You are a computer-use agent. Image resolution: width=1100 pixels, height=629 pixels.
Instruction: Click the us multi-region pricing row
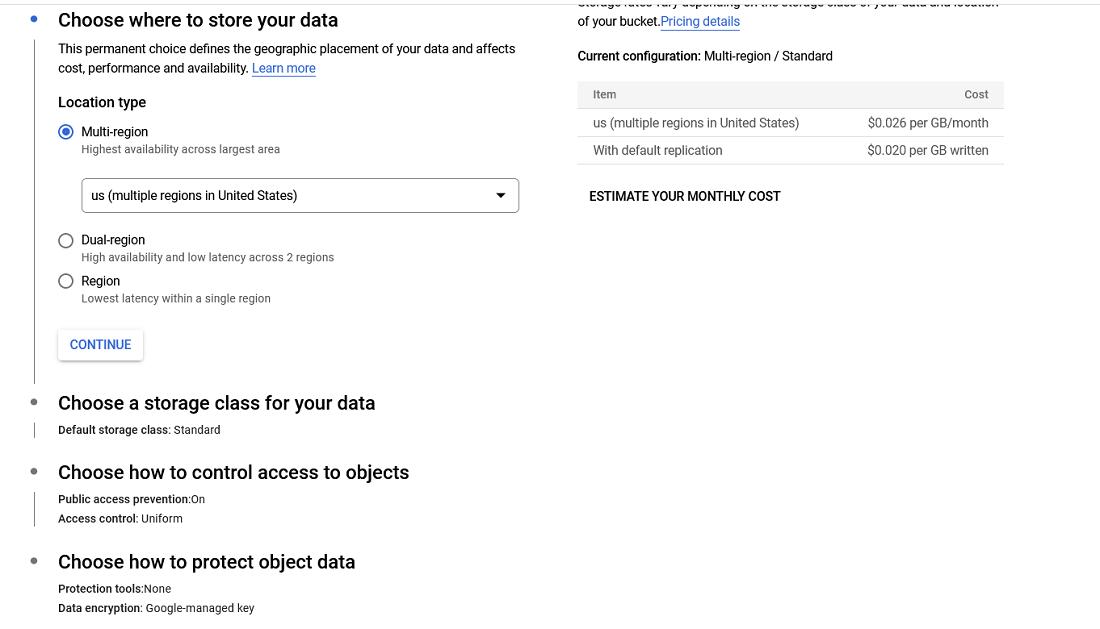[x=790, y=123]
